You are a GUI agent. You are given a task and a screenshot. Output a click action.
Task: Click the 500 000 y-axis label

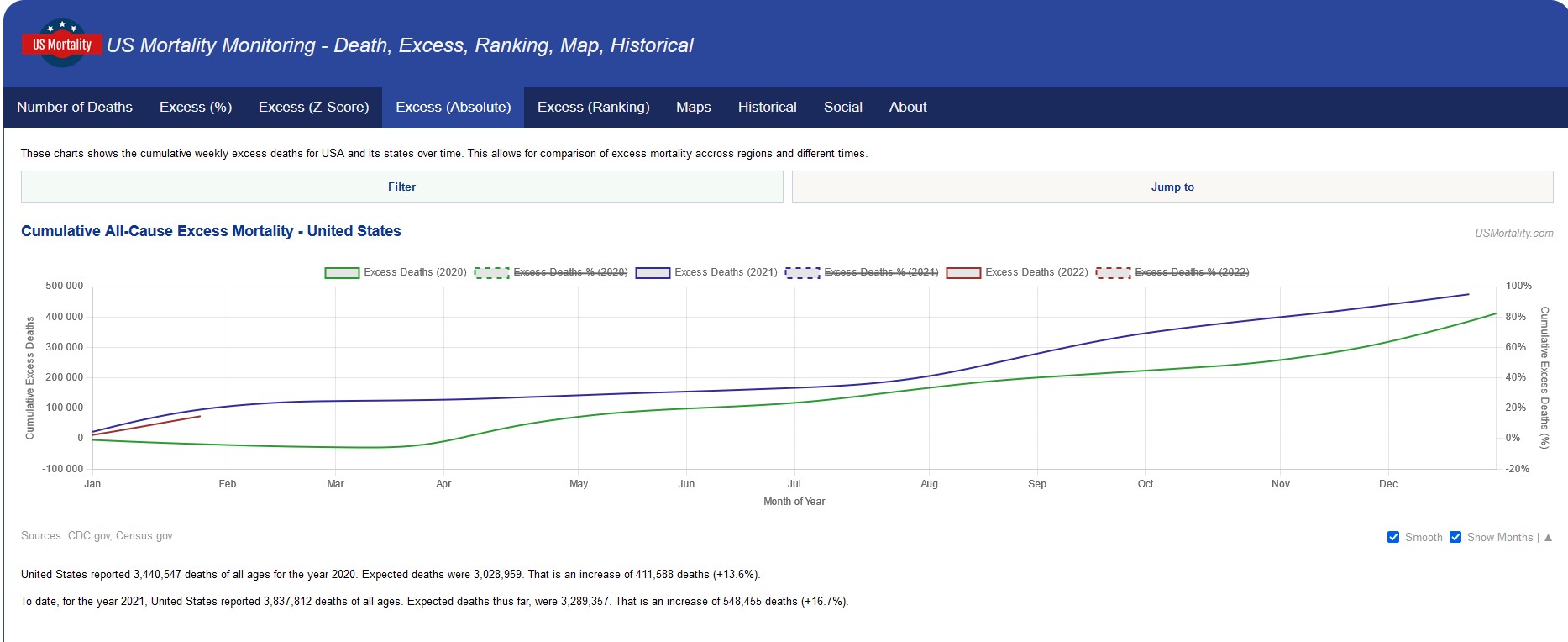[65, 286]
